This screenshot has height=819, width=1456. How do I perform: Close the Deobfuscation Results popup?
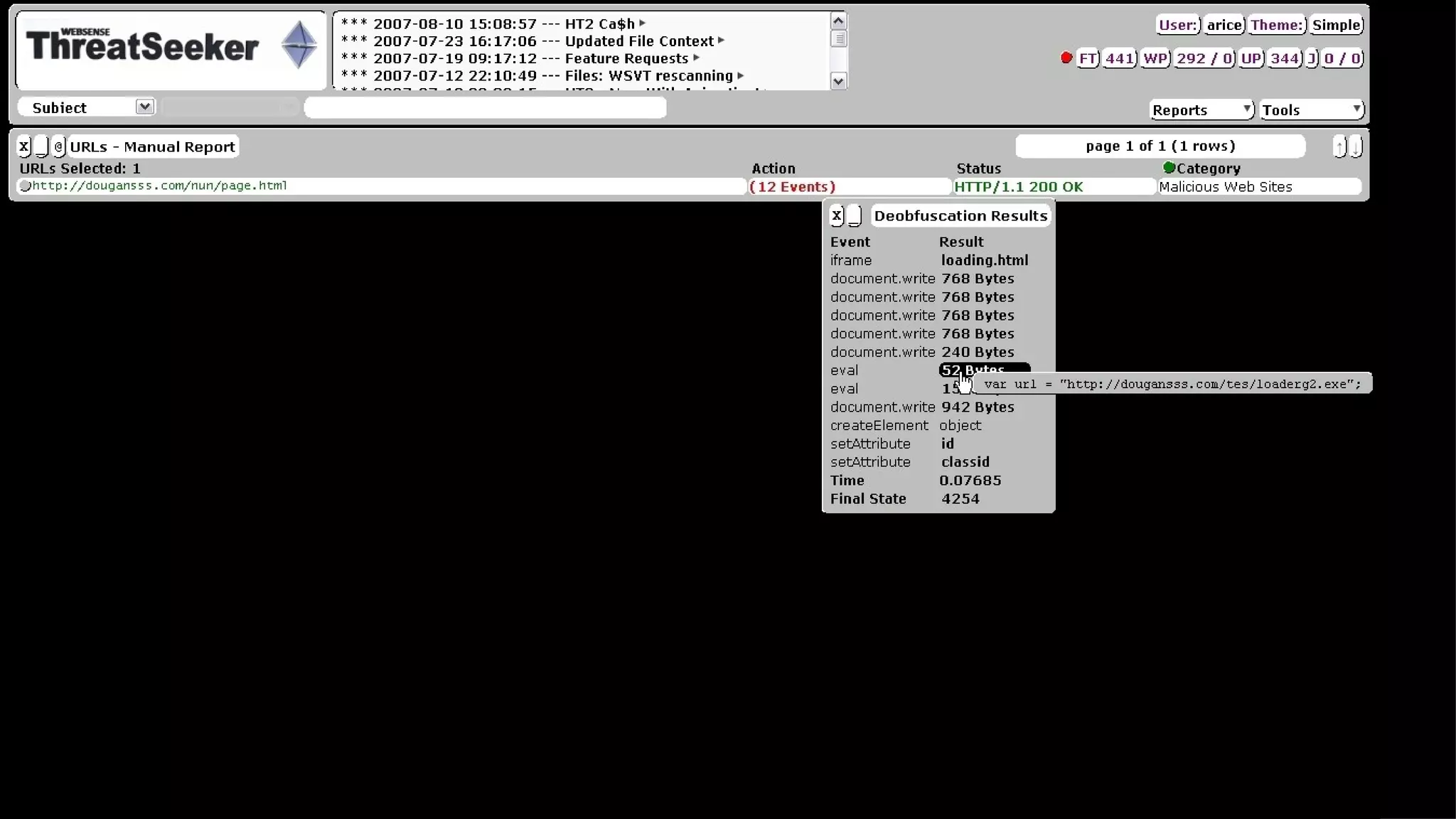[837, 215]
